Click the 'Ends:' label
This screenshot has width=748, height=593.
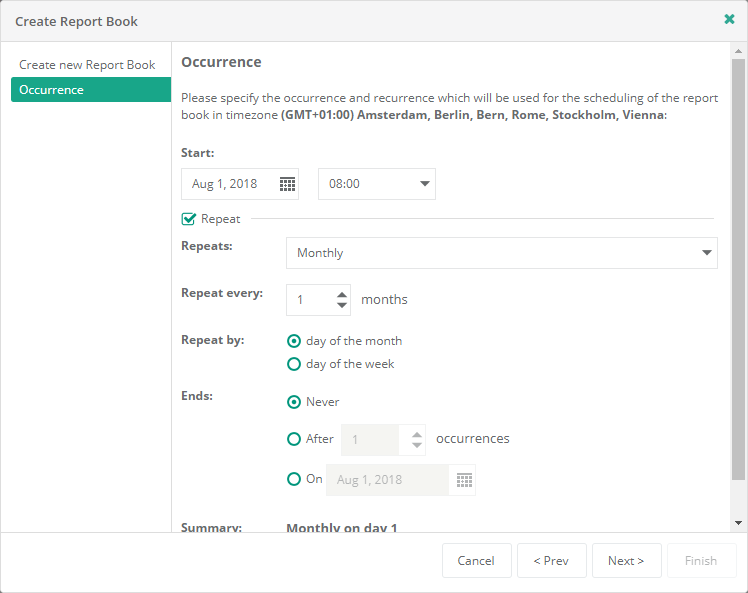click(197, 396)
